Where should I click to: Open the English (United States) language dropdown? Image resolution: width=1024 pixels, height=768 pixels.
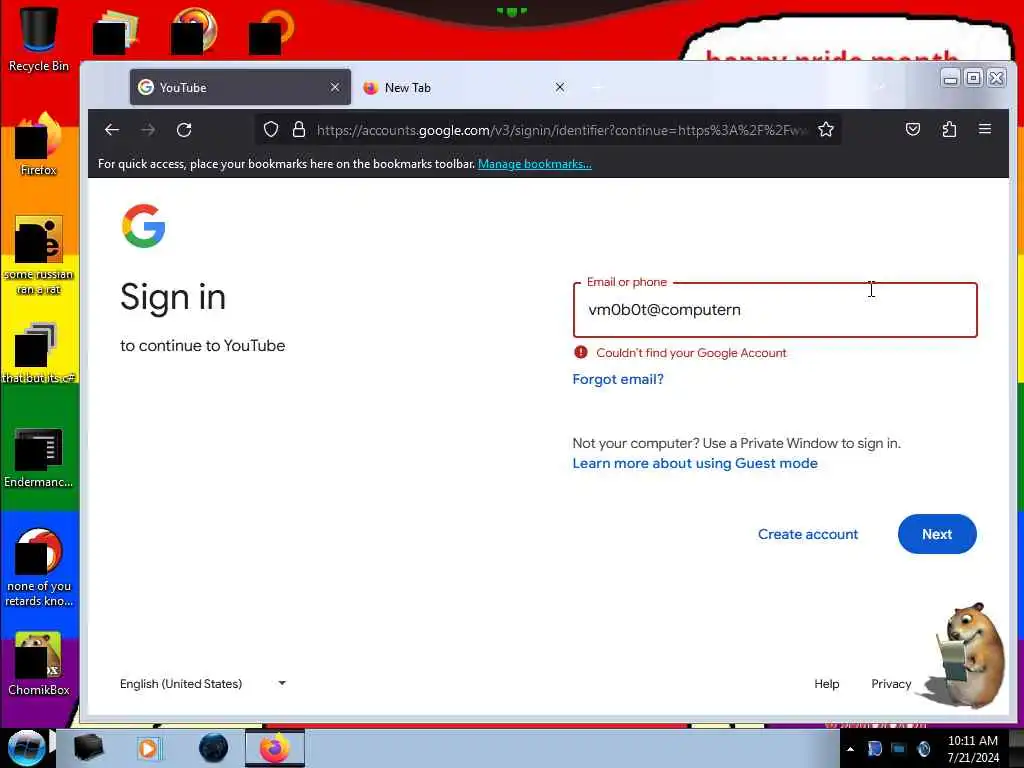pyautogui.click(x=203, y=684)
